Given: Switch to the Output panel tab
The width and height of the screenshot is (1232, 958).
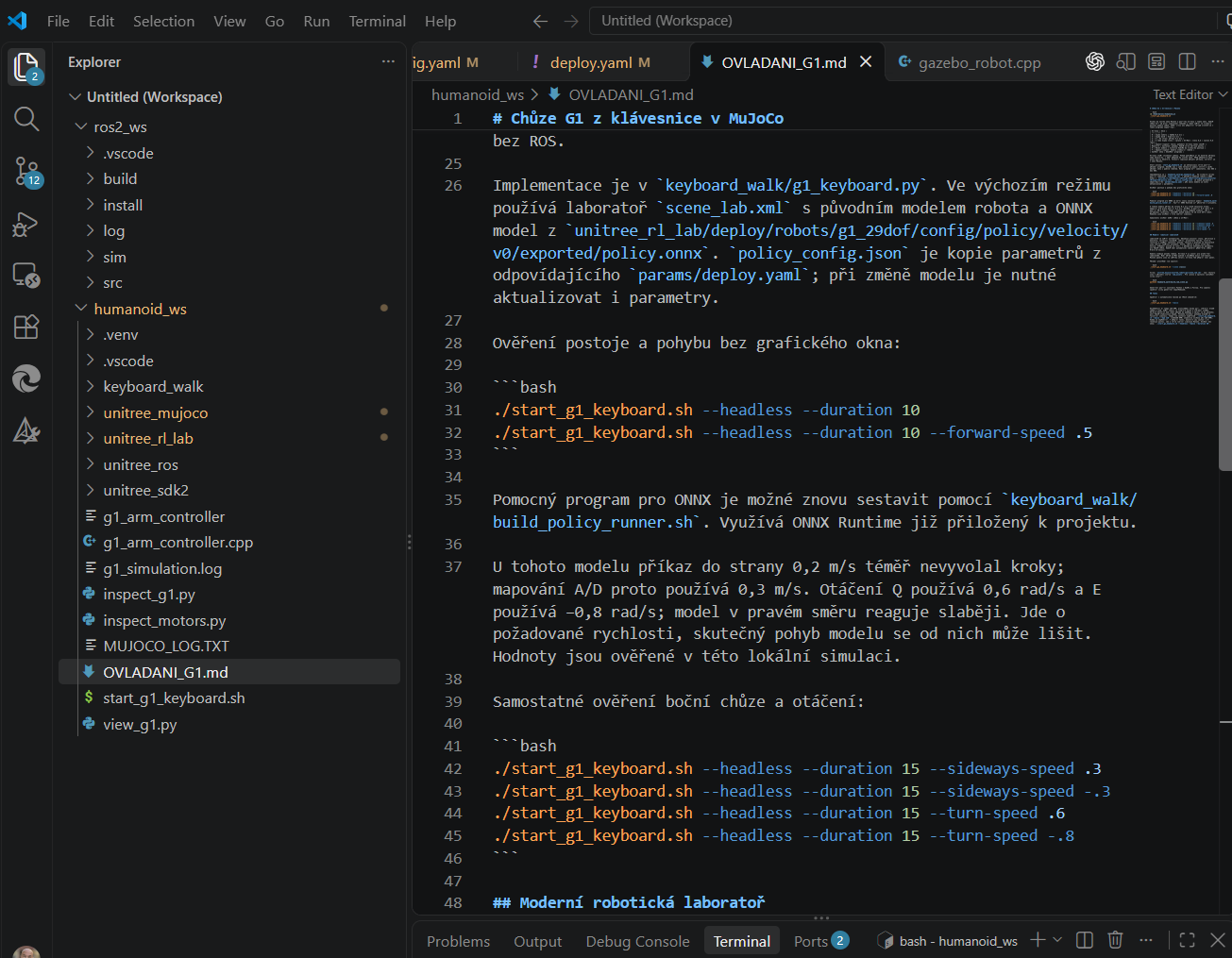Looking at the screenshot, I should pos(537,941).
